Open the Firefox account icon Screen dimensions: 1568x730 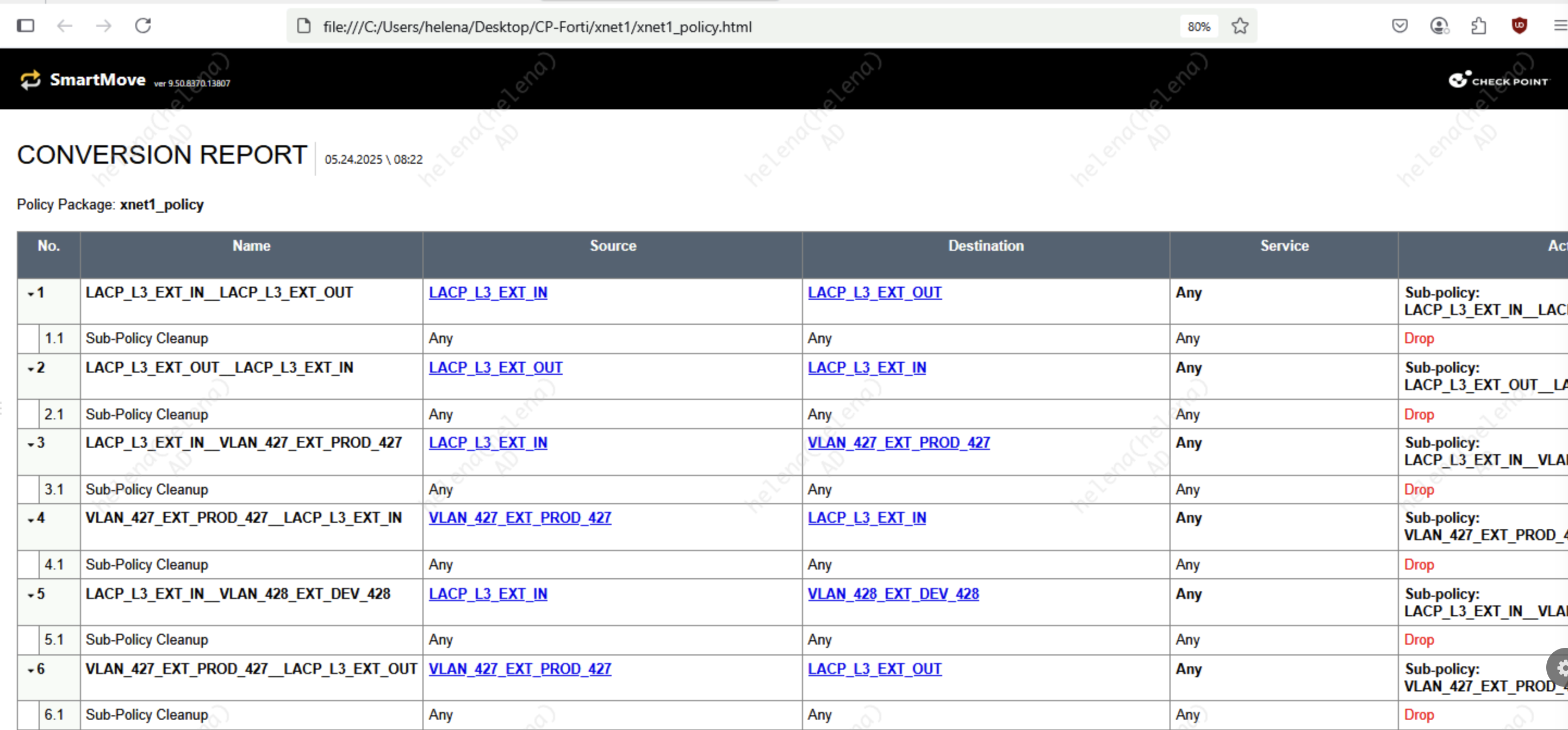[x=1439, y=26]
